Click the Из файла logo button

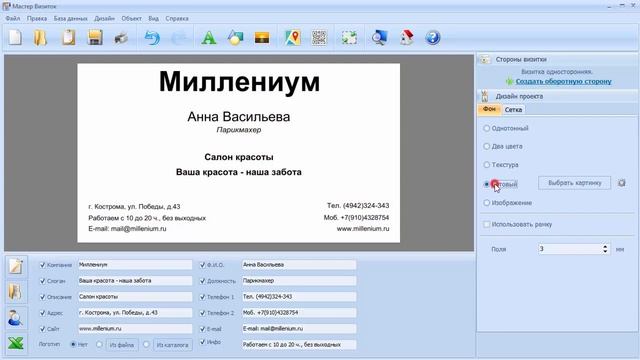tap(122, 345)
